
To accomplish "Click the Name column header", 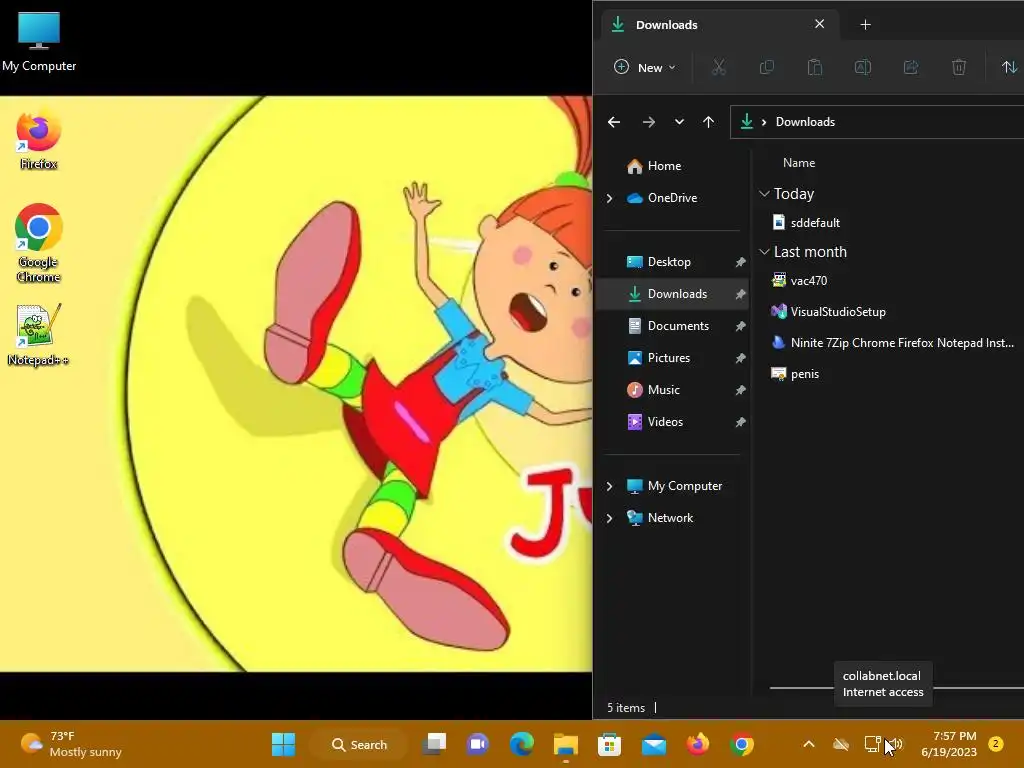I will (799, 163).
